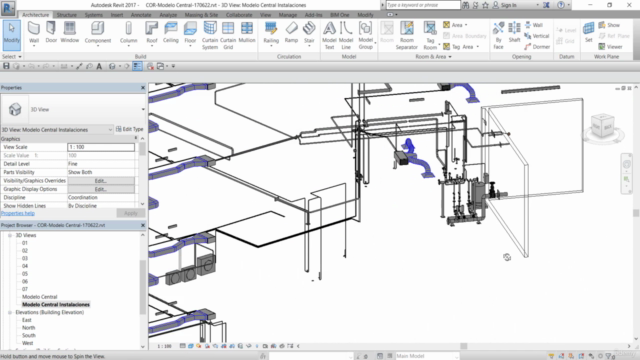Select the Modify tool

(11, 35)
